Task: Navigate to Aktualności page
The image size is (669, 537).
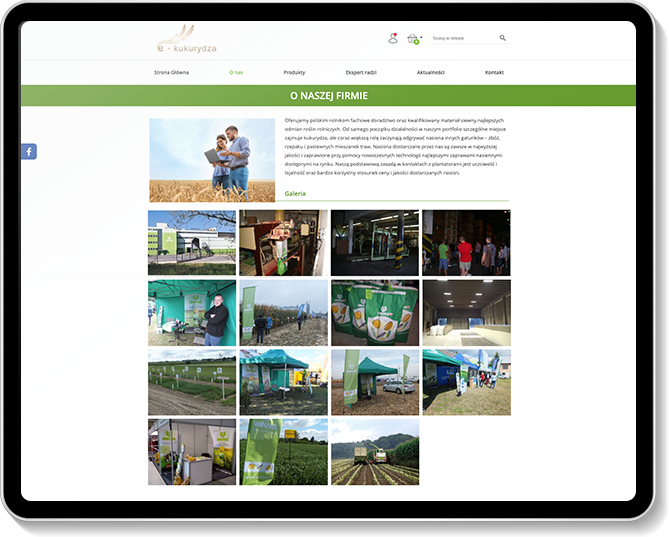Action: click(x=431, y=73)
